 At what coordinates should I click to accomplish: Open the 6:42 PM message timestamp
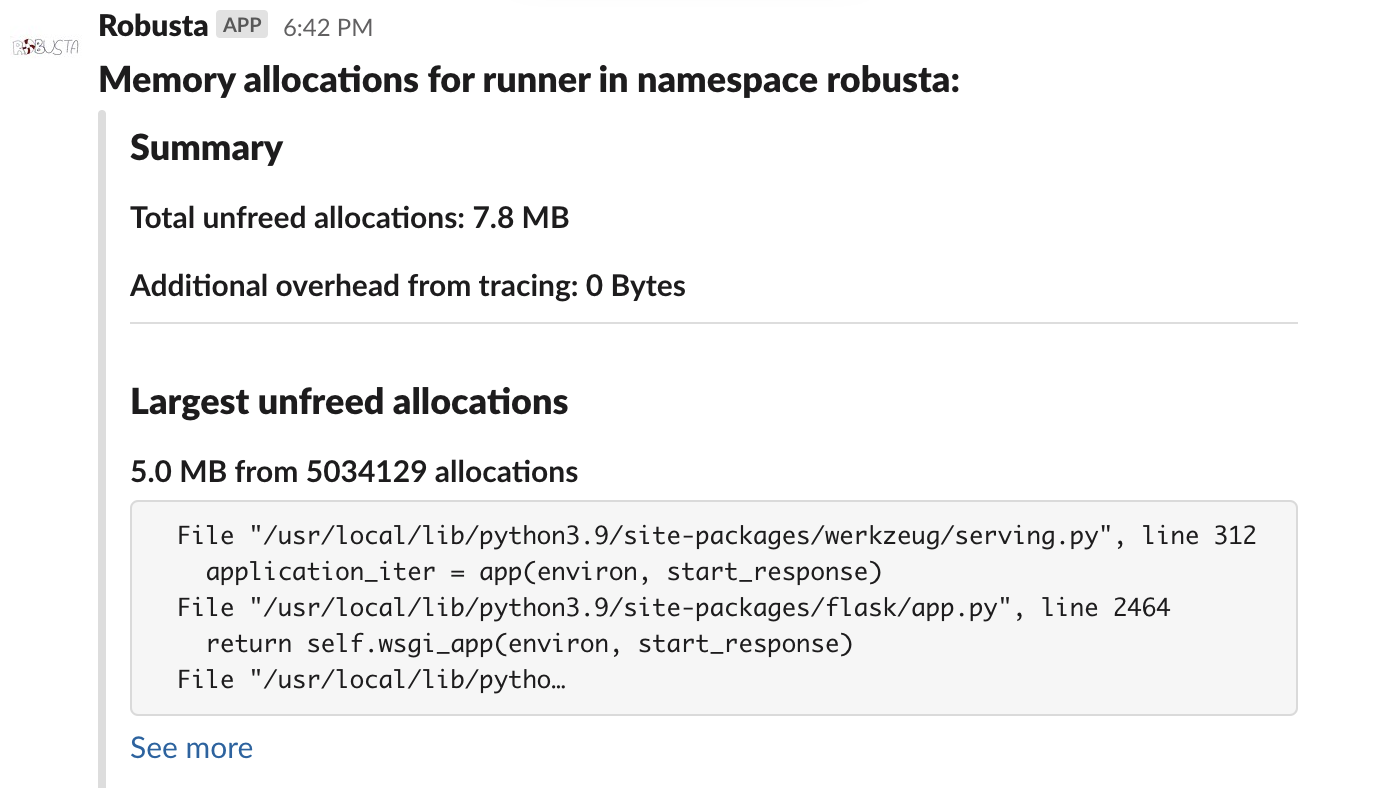(327, 28)
